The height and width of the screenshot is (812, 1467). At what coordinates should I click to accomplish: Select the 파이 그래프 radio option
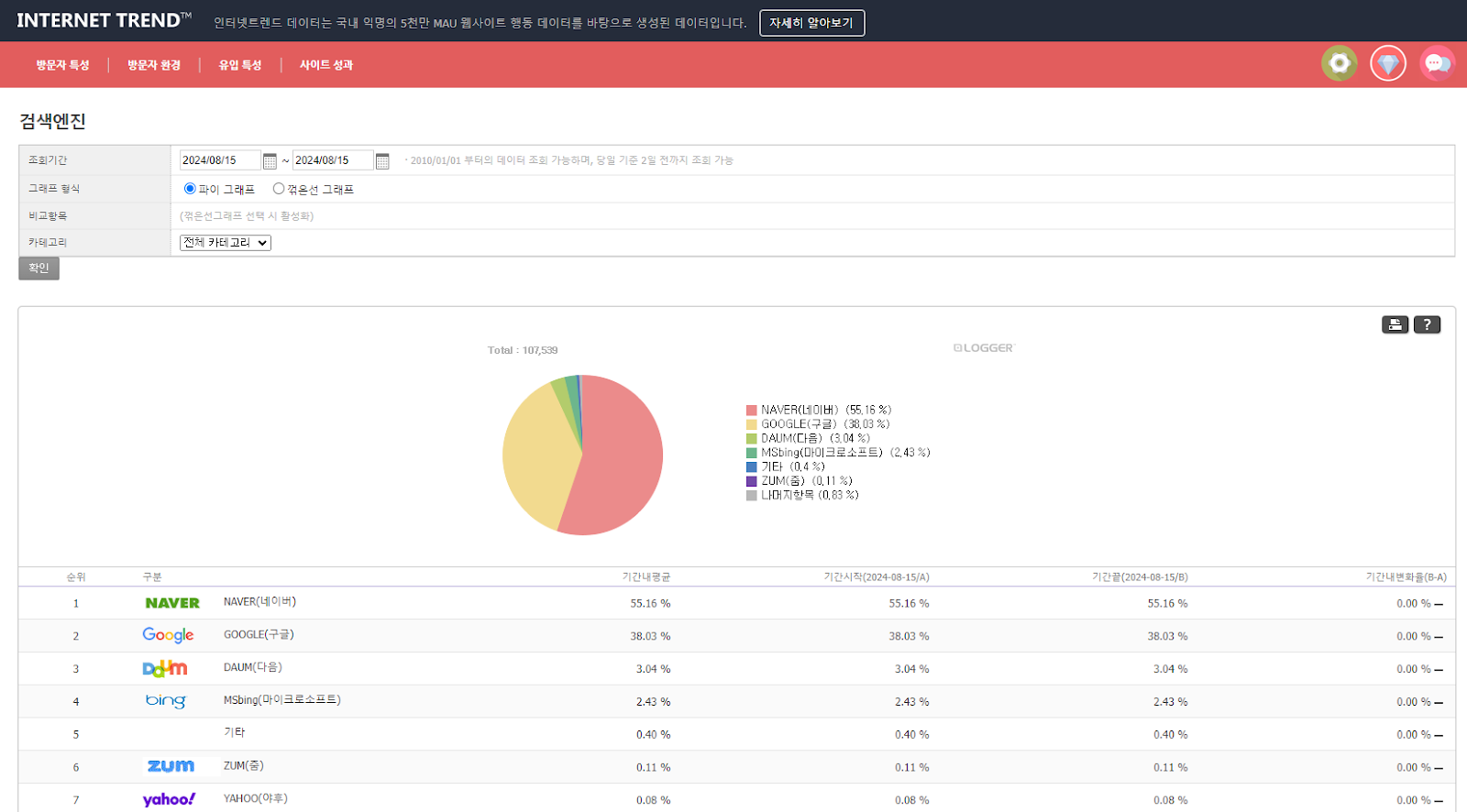point(190,189)
